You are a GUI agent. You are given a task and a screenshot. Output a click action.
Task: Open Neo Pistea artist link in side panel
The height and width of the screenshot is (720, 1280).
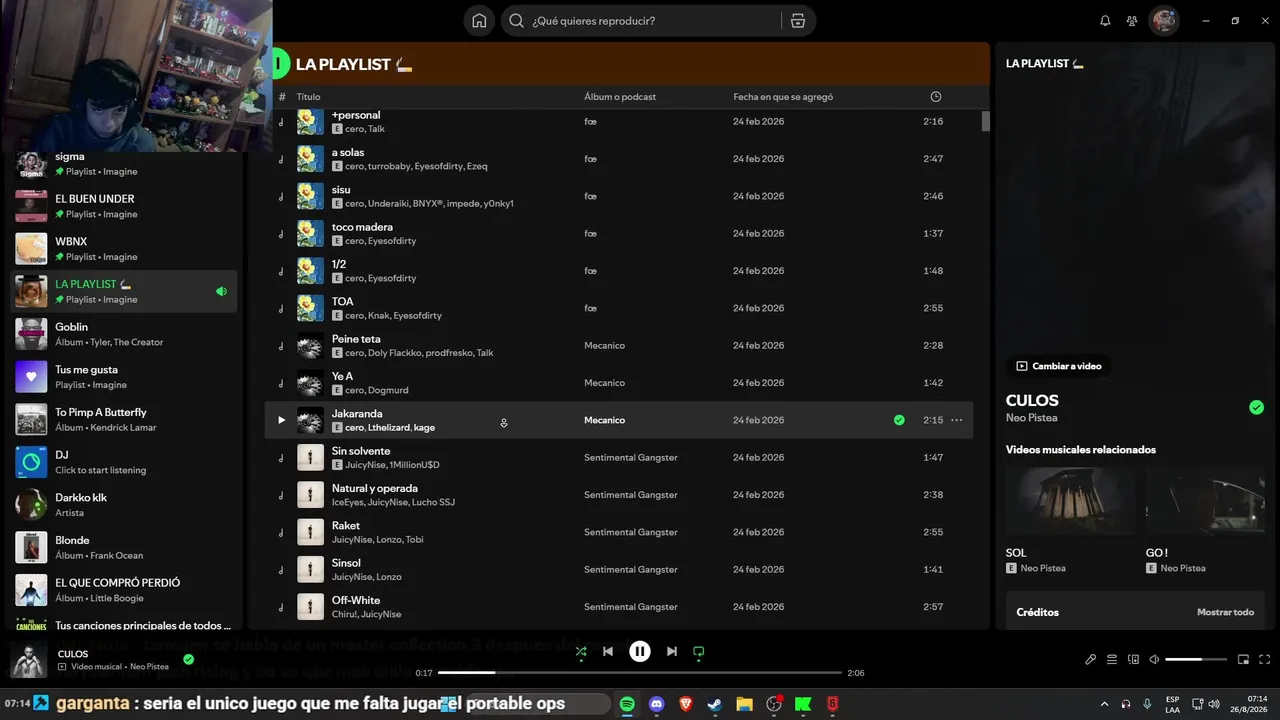click(x=1031, y=418)
